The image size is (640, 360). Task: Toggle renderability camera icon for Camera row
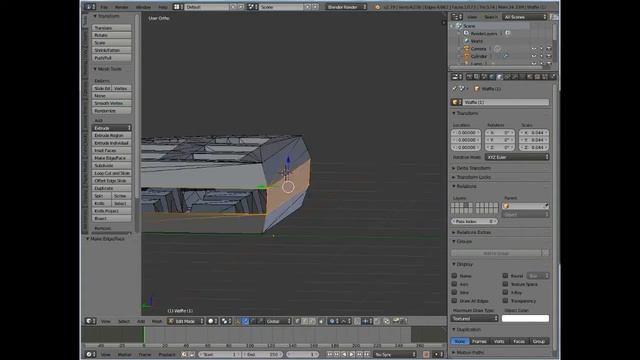point(549,49)
